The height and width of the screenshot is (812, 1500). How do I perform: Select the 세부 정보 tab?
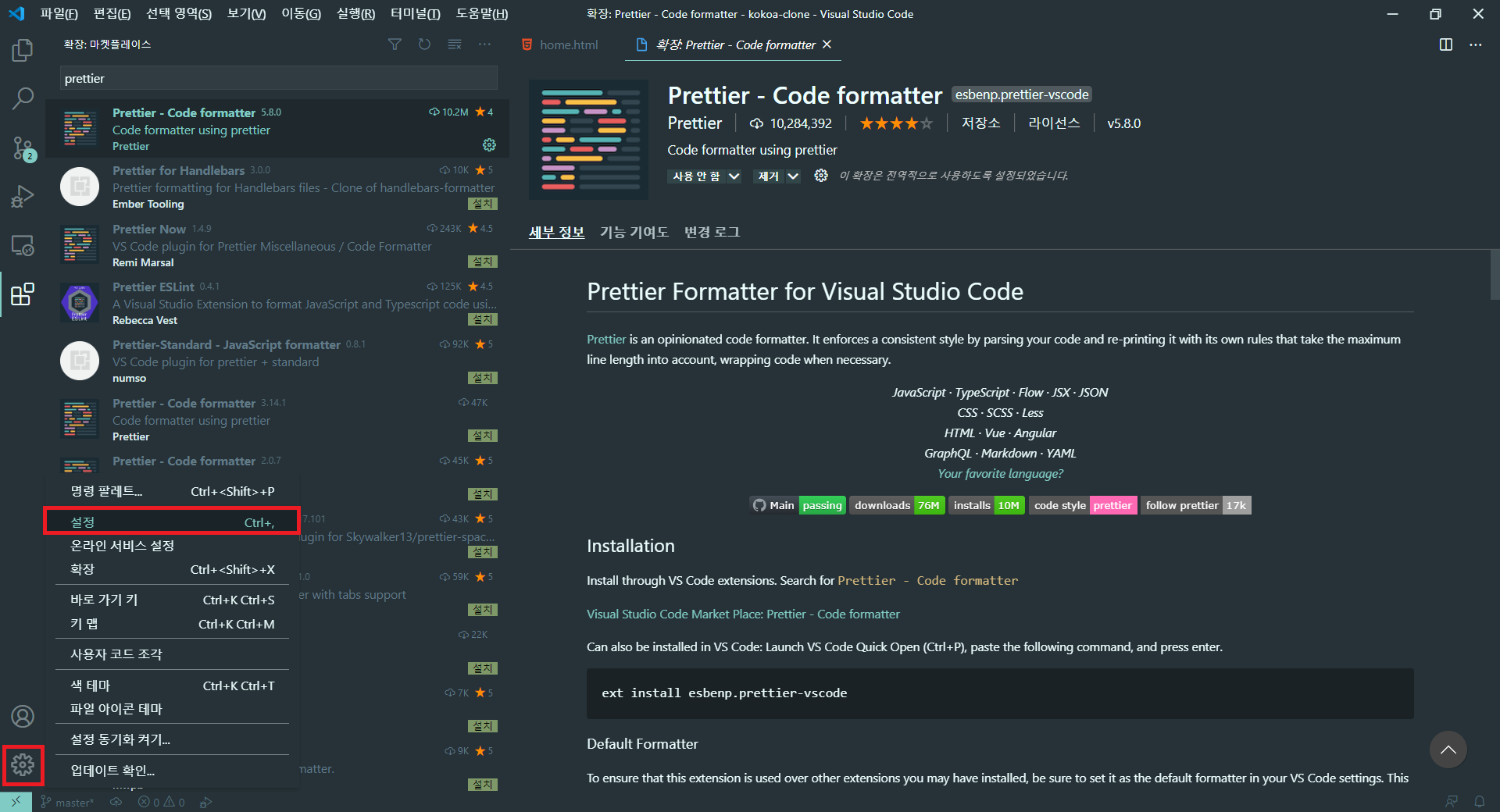[556, 232]
